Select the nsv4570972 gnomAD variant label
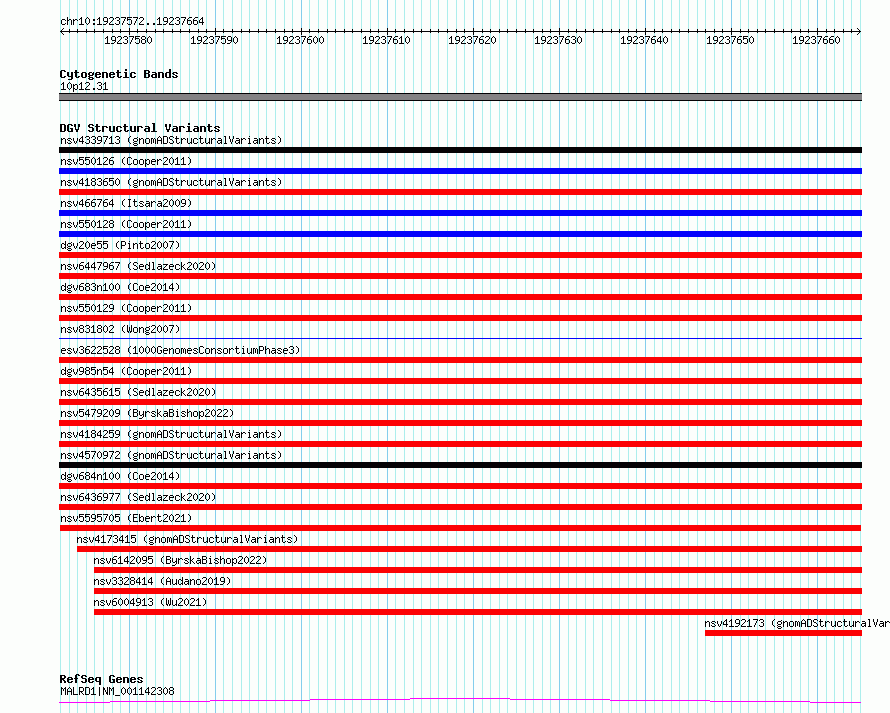Screen dimensions: 890x713 click(171, 455)
